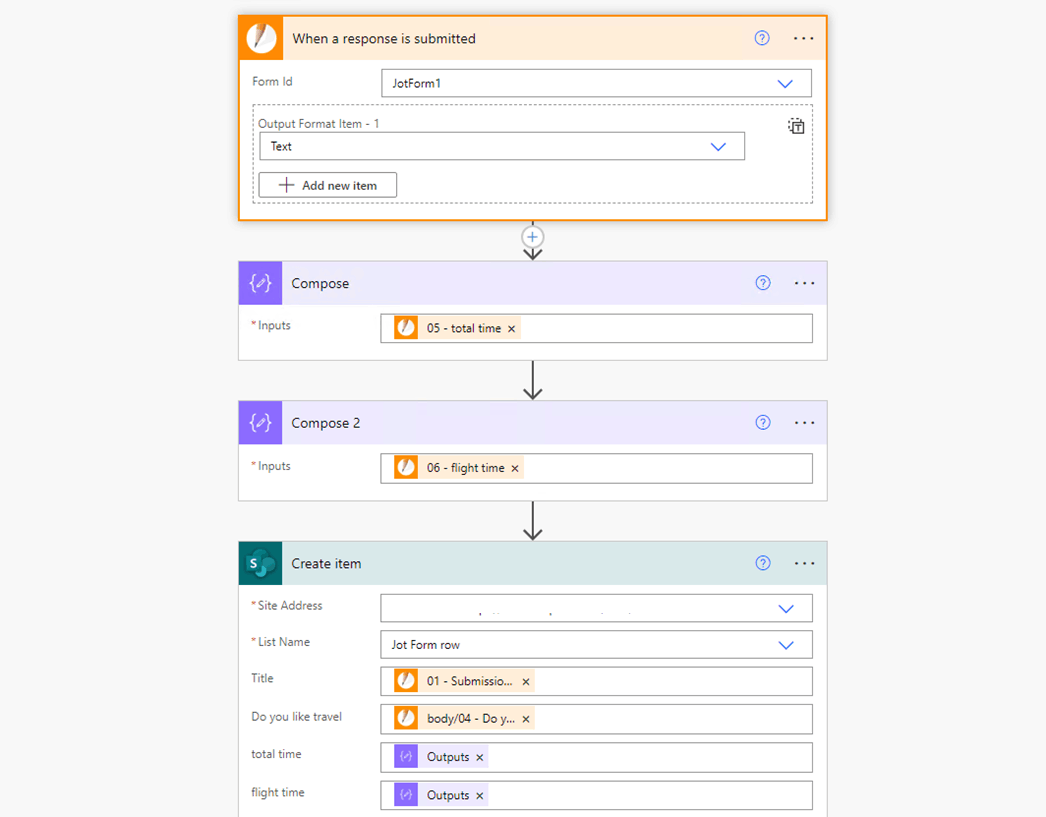Remove Outputs token from total time field
Image resolution: width=1046 pixels, height=817 pixels.
pyautogui.click(x=480, y=758)
